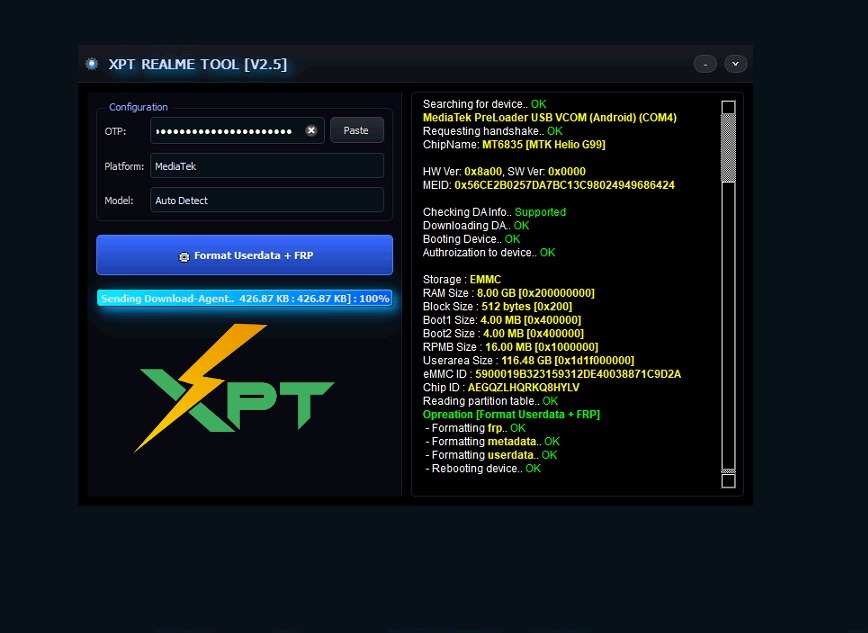Click the ChipName MT6835 log entry
The width and height of the screenshot is (868, 633).
coord(513,145)
